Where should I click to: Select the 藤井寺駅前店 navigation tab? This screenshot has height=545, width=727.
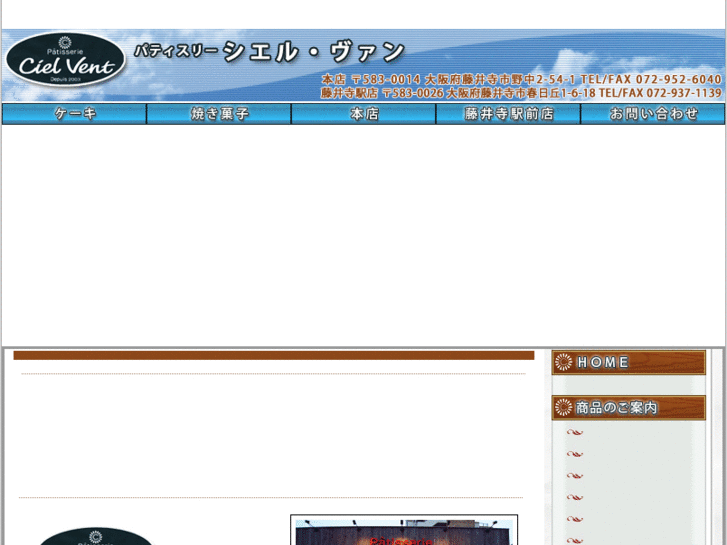click(508, 114)
